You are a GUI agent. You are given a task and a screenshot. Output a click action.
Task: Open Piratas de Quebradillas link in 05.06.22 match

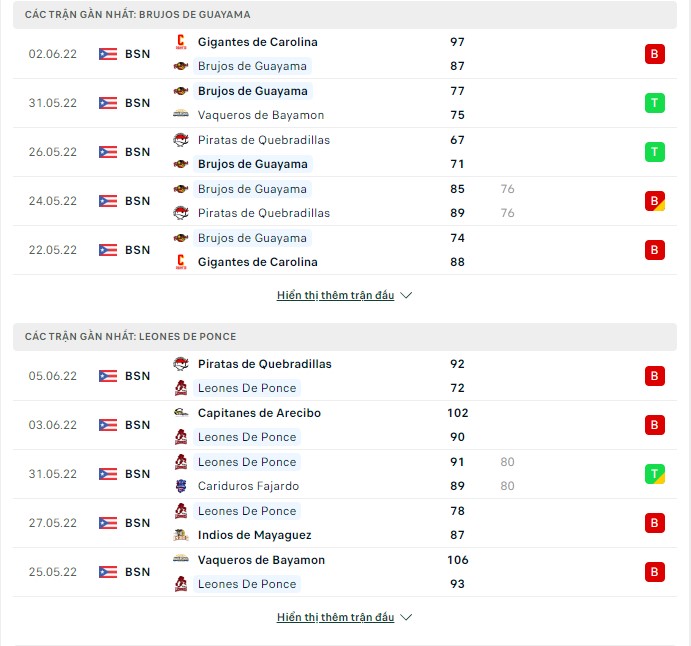(x=264, y=364)
